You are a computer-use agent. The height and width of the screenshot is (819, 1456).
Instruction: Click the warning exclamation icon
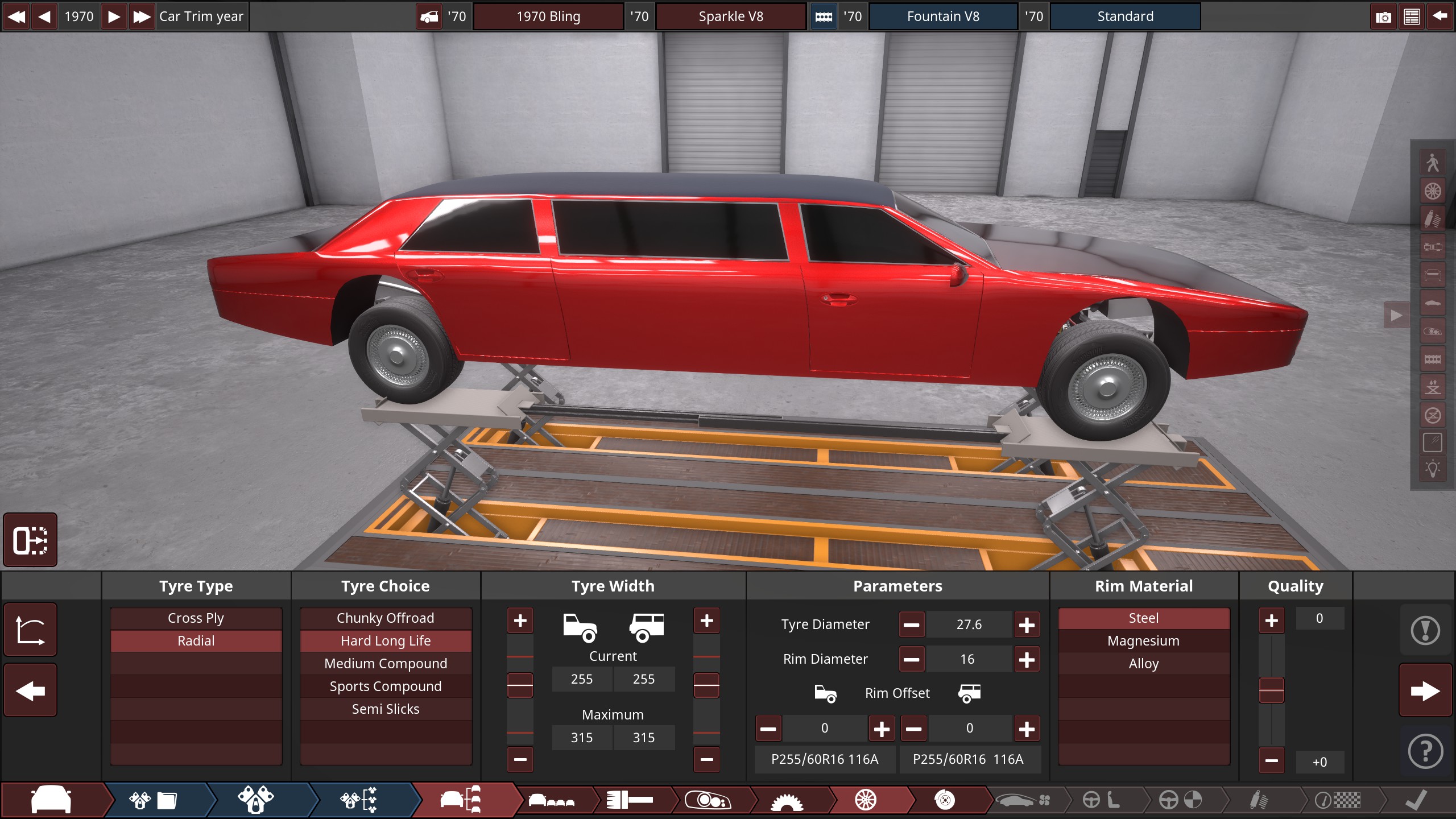tap(1425, 630)
